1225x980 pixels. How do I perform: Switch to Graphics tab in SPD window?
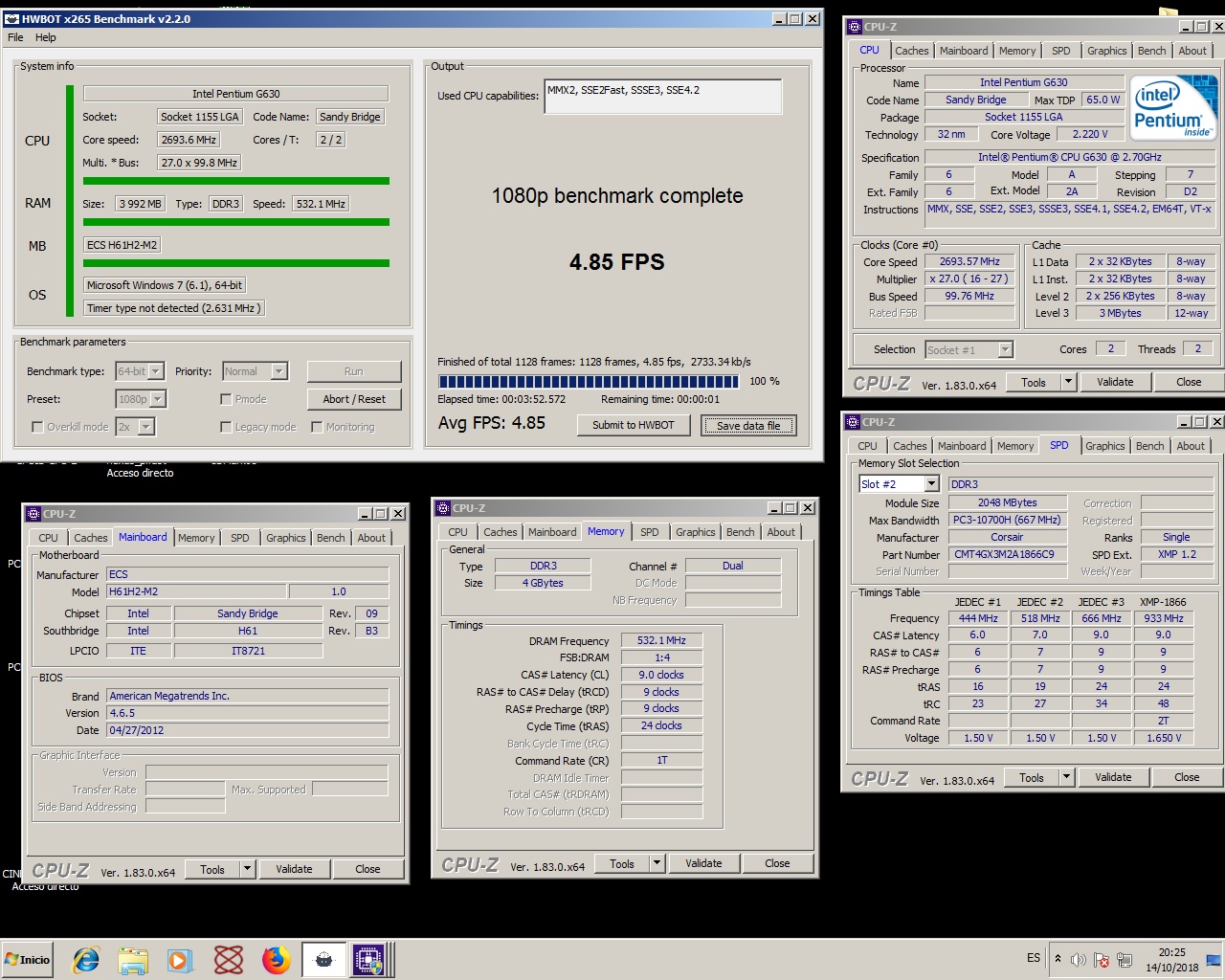pyautogui.click(x=1104, y=446)
